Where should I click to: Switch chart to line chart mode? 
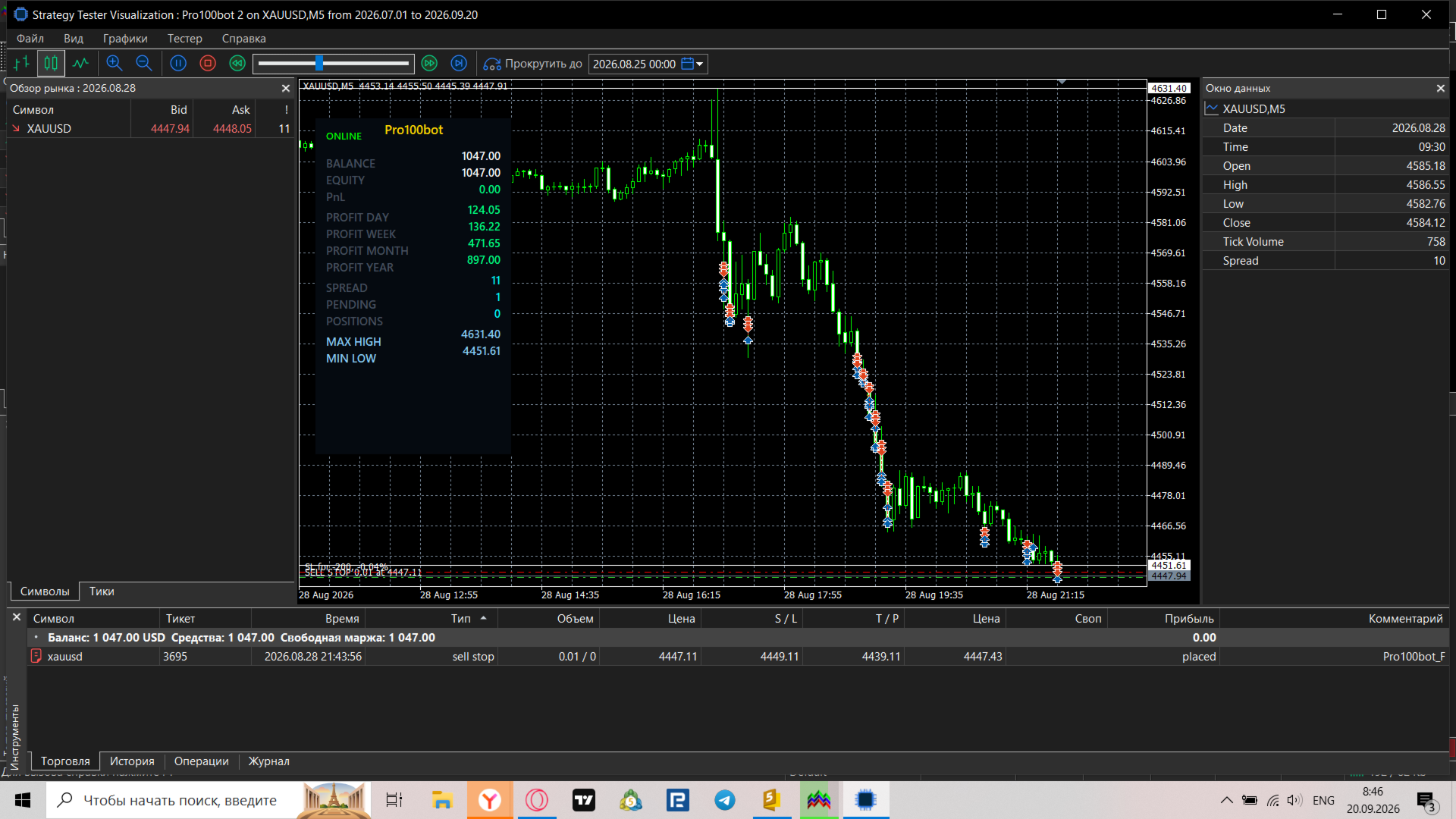click(x=81, y=64)
